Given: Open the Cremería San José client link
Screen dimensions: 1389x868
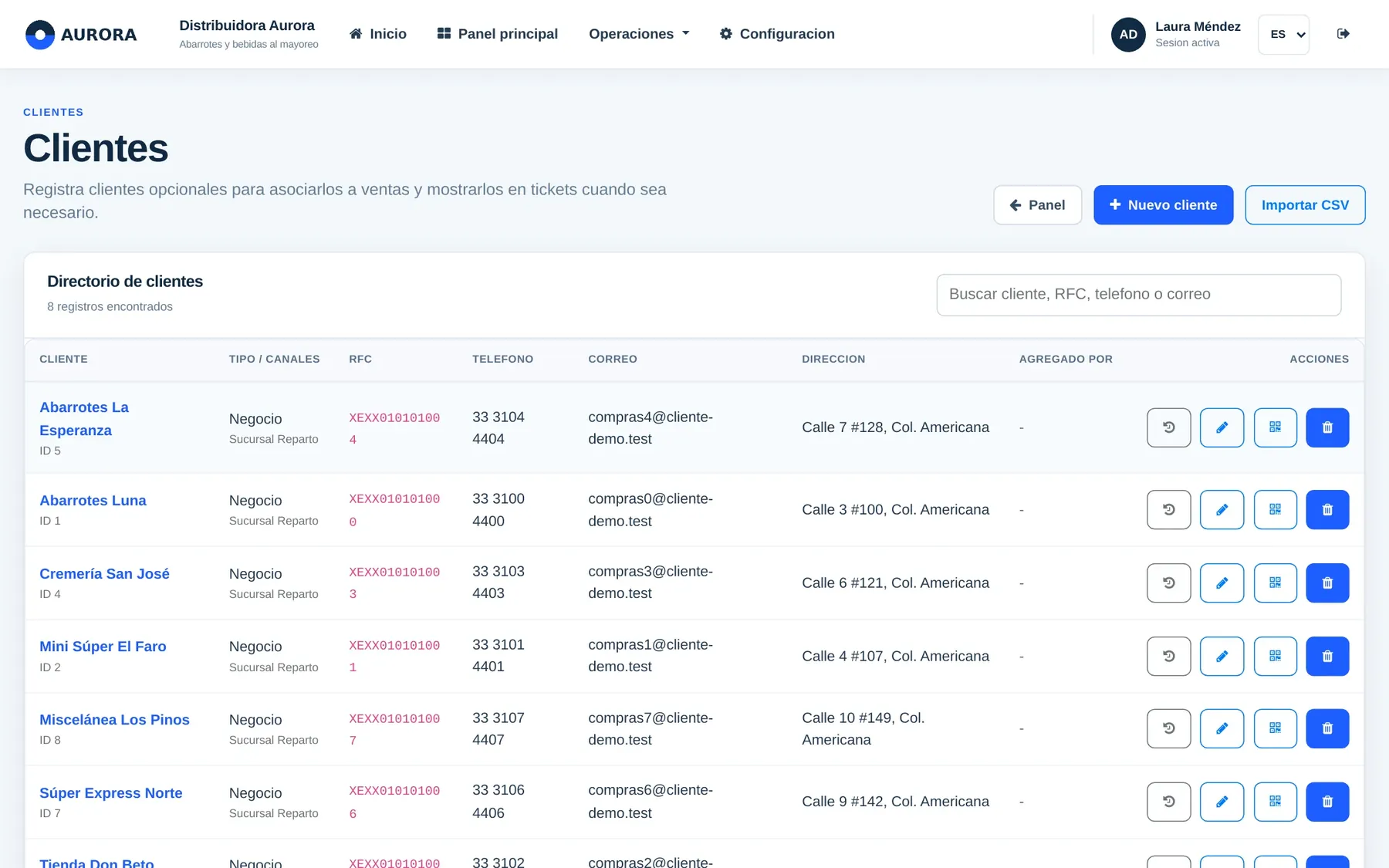Looking at the screenshot, I should click(x=104, y=574).
